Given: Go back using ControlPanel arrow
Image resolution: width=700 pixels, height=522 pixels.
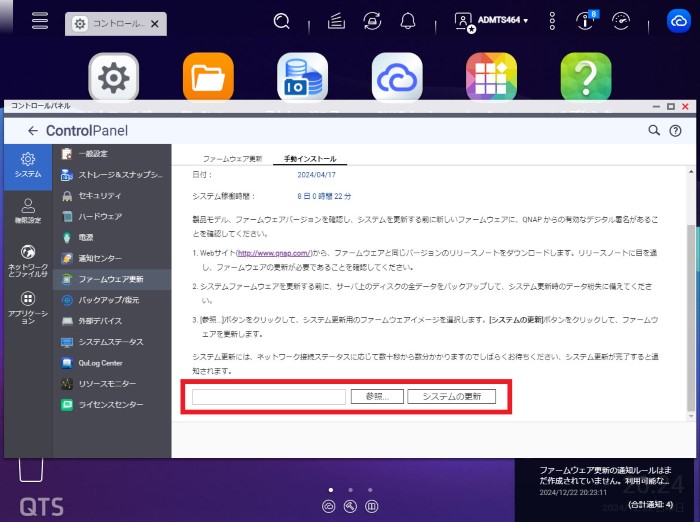Looking at the screenshot, I should (33, 130).
